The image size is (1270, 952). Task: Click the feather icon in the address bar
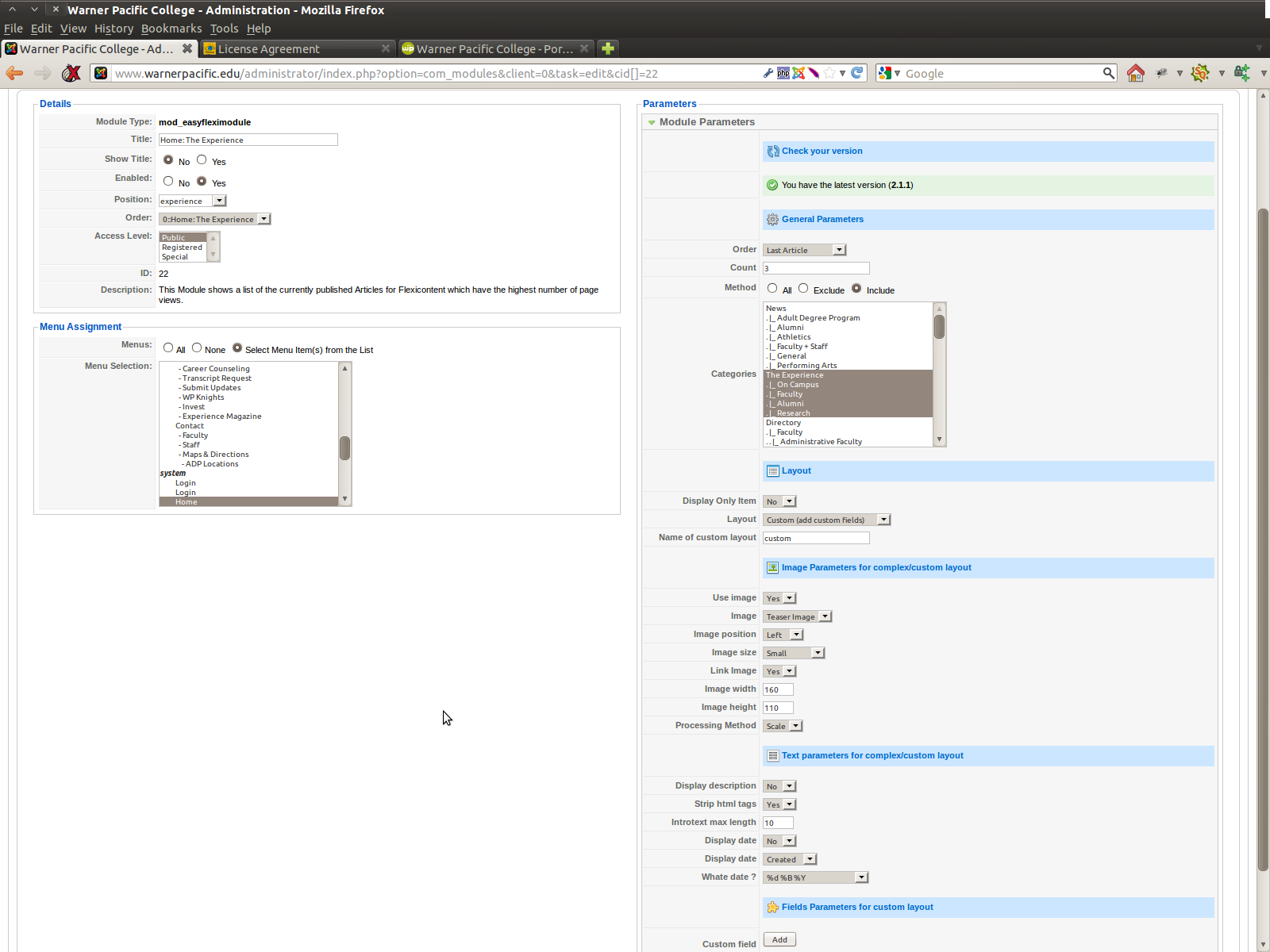point(814,73)
